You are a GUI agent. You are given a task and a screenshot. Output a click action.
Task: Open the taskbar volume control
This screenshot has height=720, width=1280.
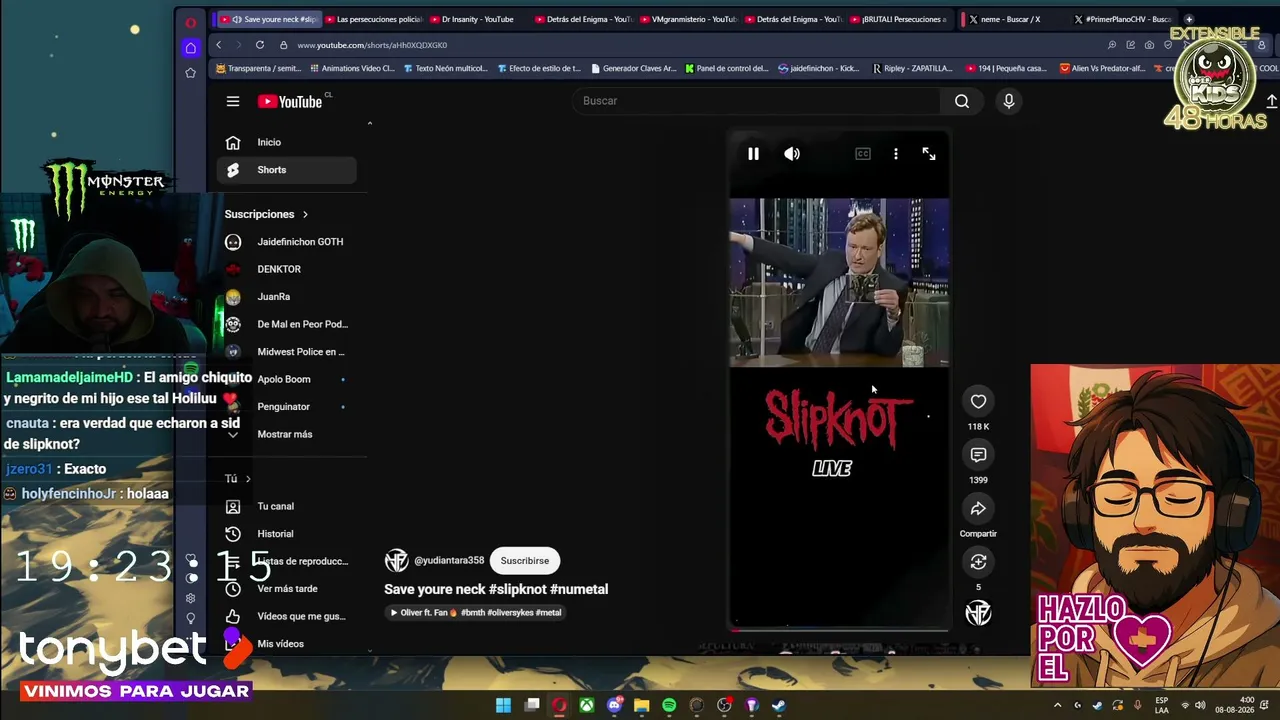click(x=1200, y=705)
